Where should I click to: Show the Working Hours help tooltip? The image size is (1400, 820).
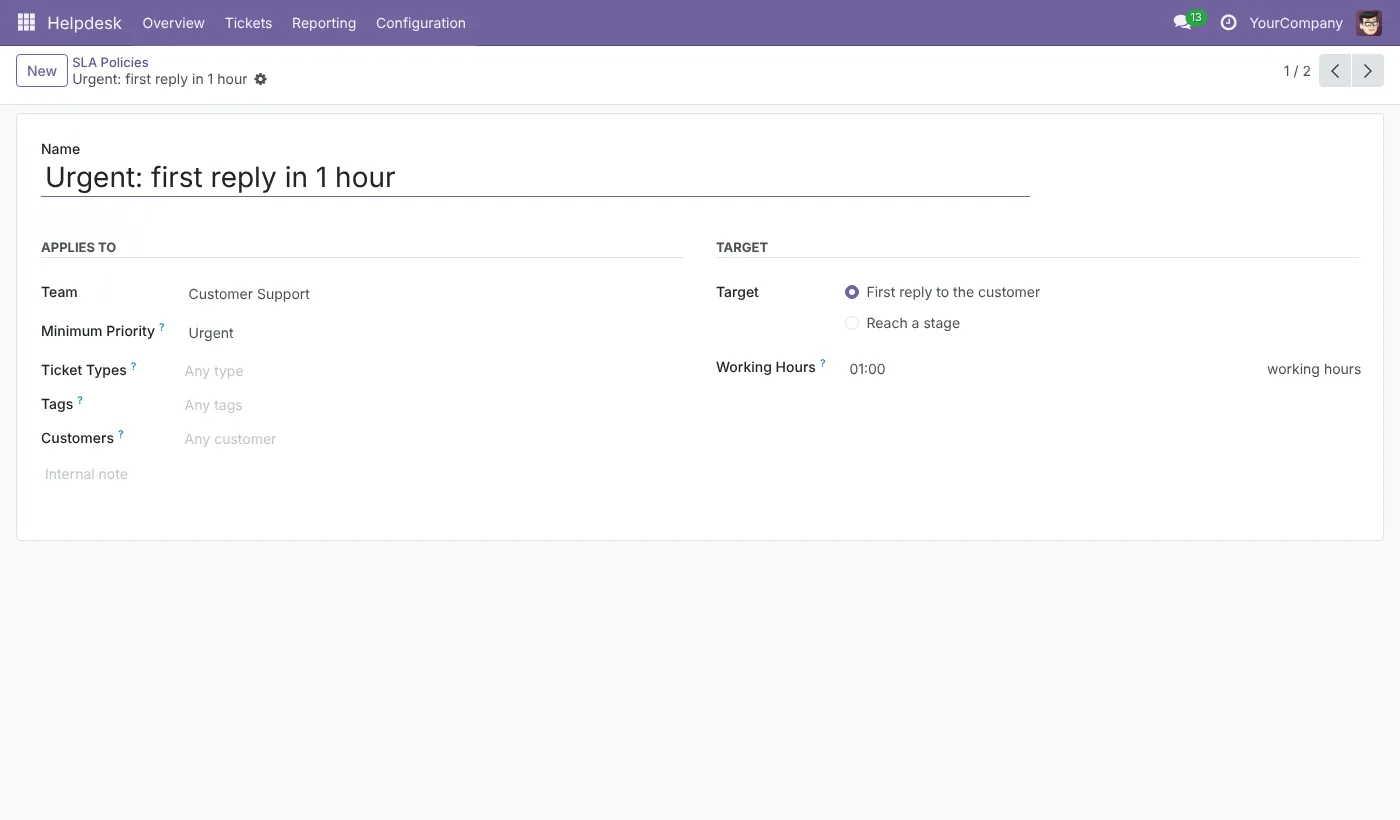click(x=823, y=363)
